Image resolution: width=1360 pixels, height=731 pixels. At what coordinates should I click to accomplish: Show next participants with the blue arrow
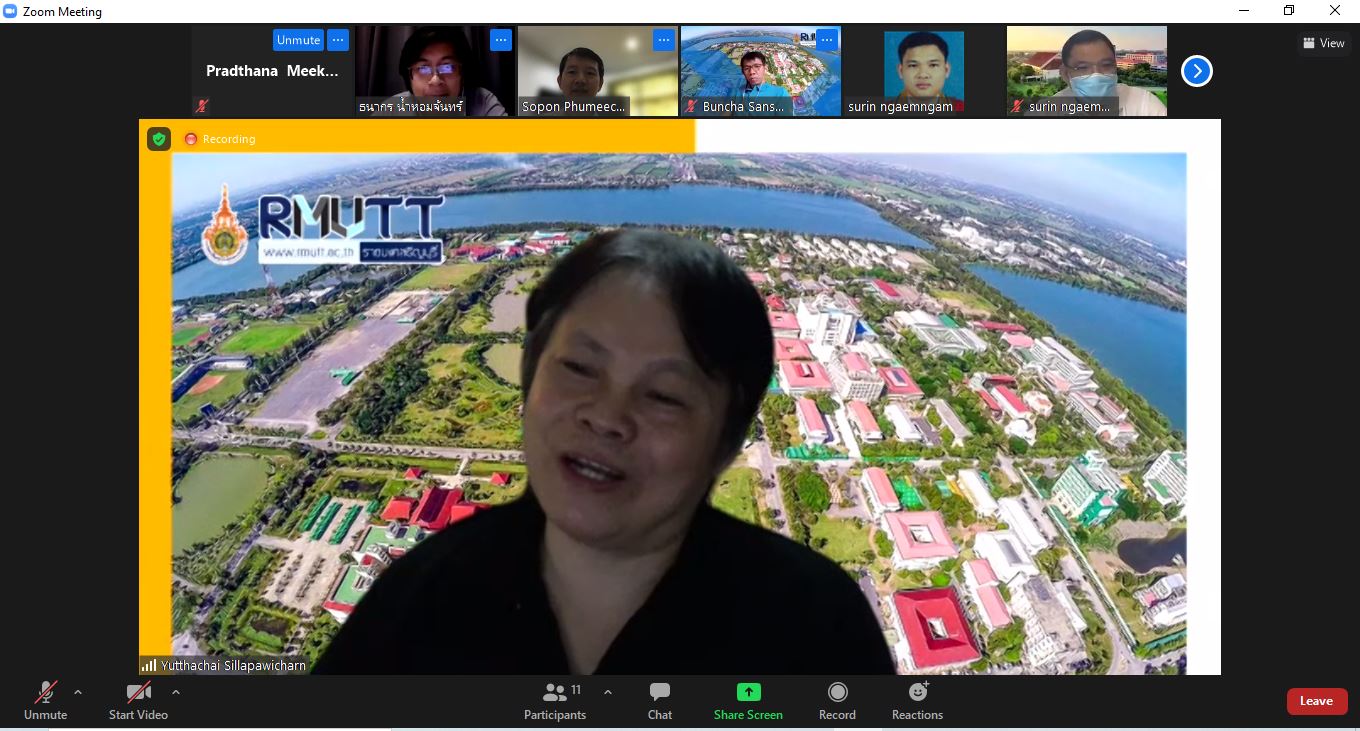[x=1196, y=71]
